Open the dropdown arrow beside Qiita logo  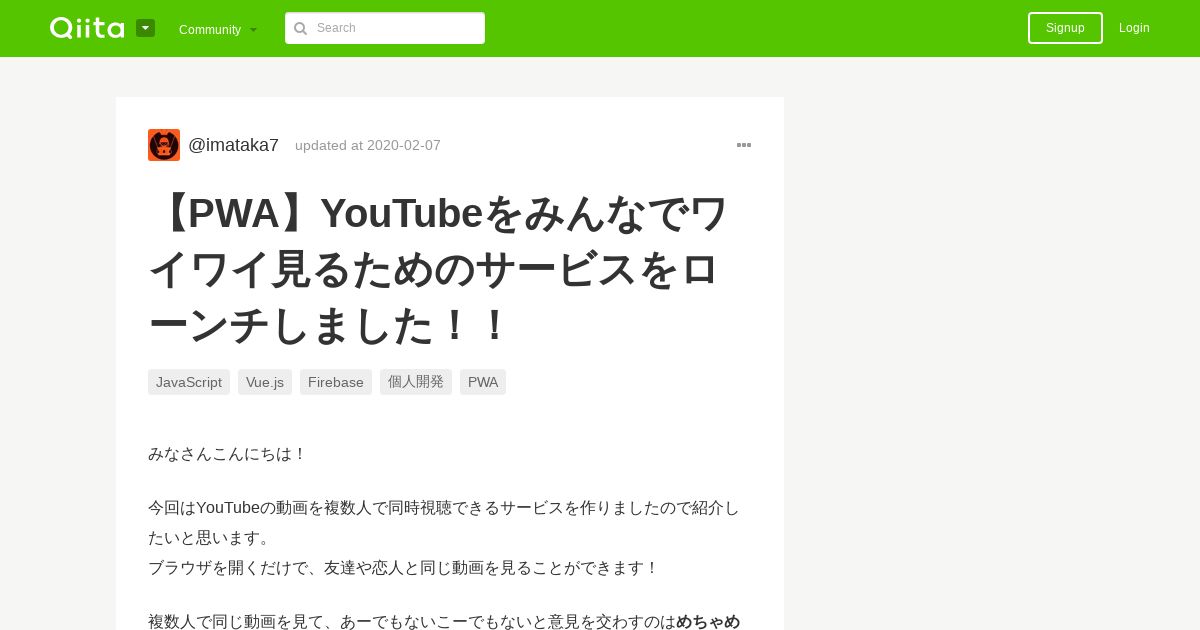[145, 28]
